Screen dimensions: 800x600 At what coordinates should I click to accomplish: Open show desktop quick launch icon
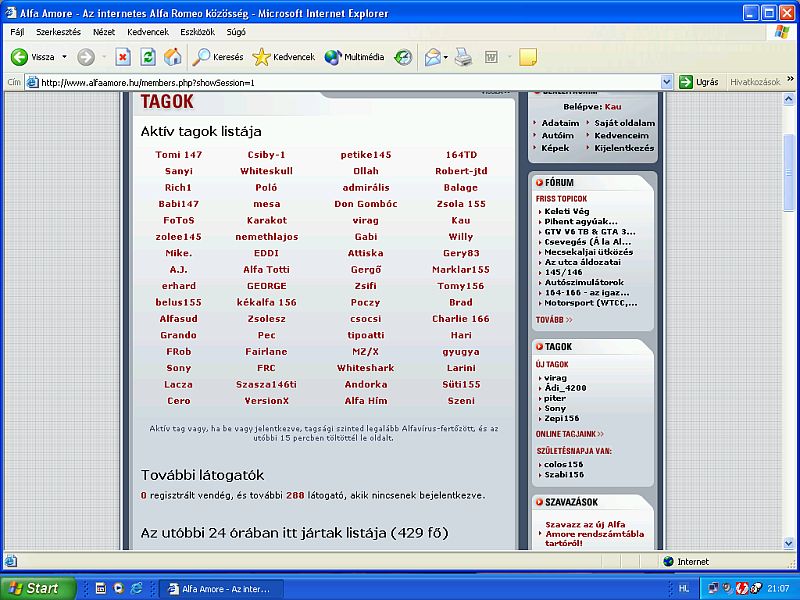[x=101, y=588]
